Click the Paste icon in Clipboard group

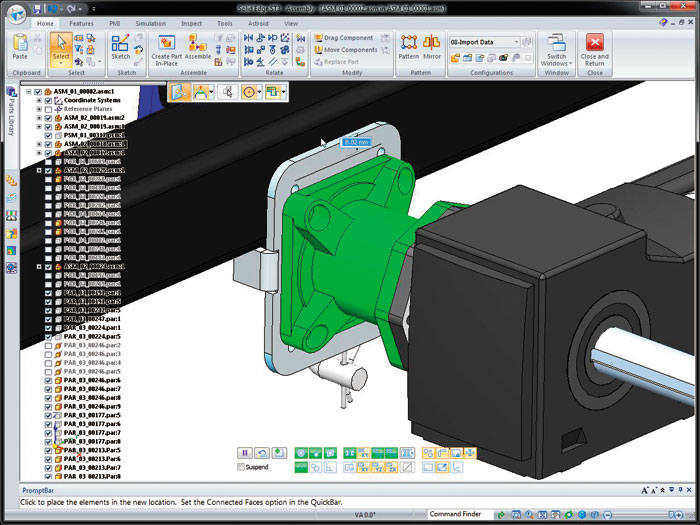(x=20, y=45)
